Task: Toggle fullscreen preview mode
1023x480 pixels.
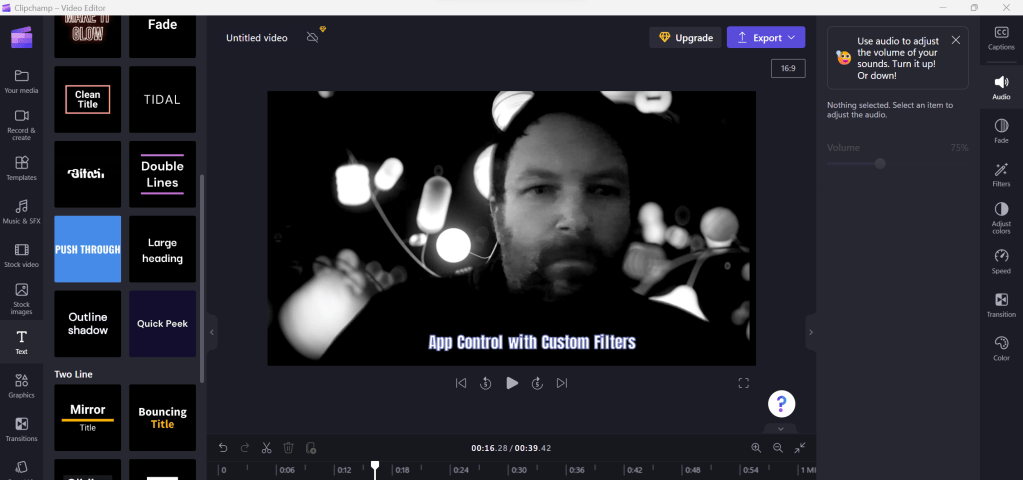Action: tap(743, 383)
